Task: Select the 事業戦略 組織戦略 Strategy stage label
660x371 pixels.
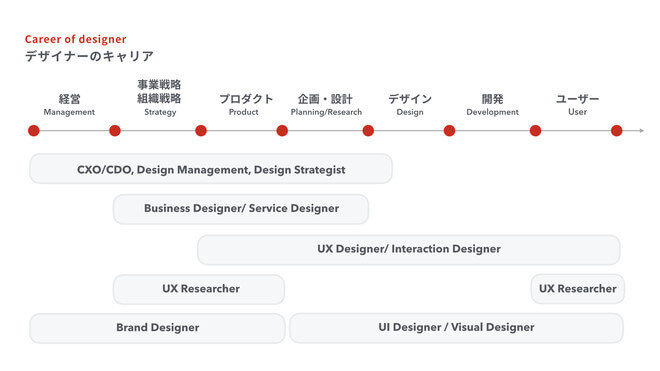Action: tap(160, 97)
